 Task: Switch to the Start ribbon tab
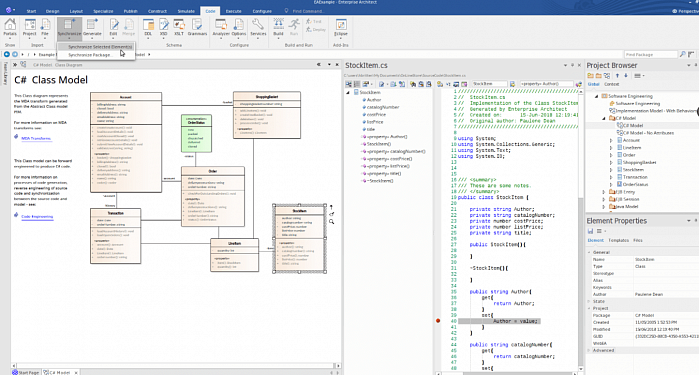(x=31, y=11)
